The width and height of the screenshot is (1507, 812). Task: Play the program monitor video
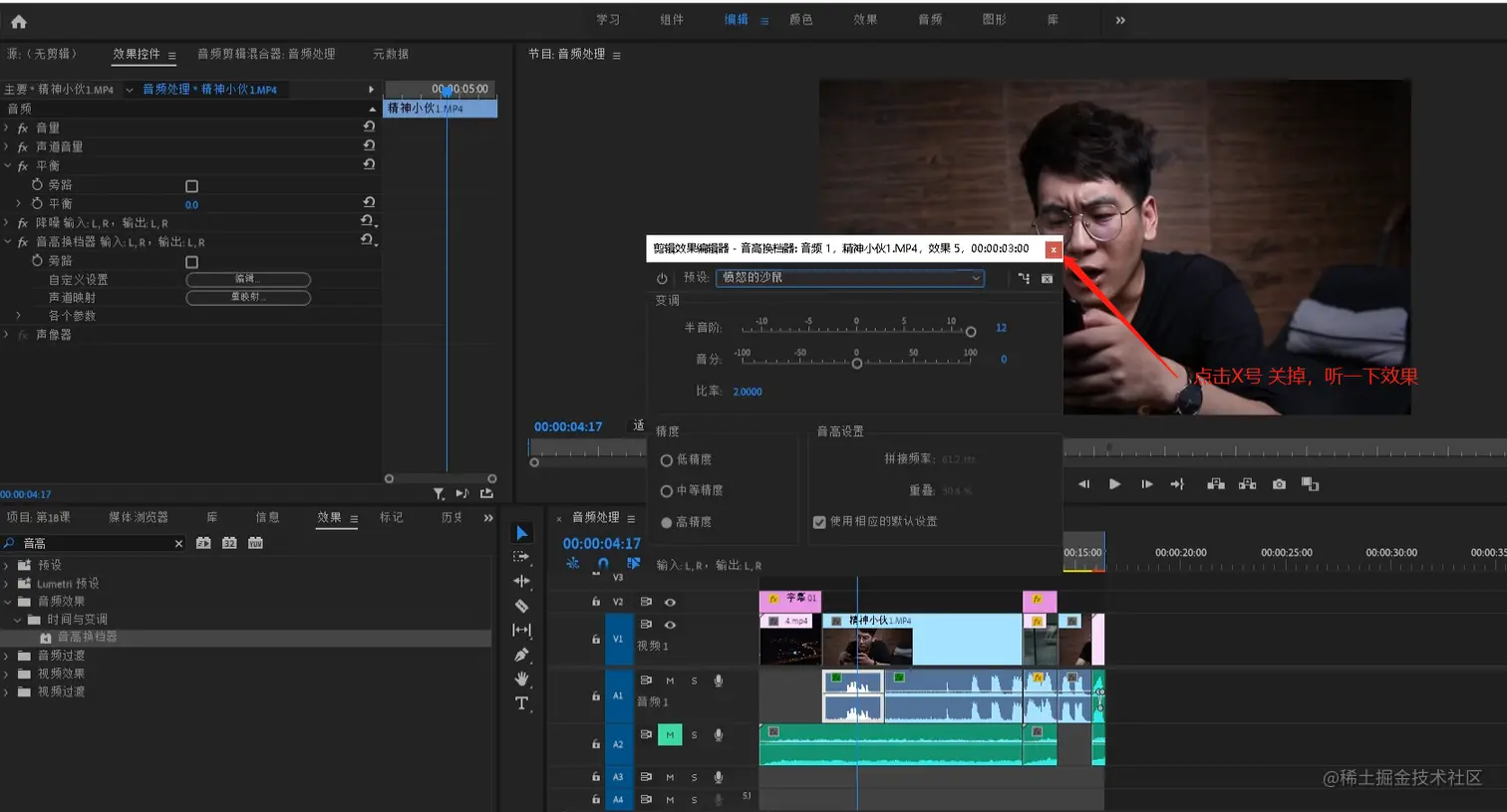click(x=1114, y=484)
